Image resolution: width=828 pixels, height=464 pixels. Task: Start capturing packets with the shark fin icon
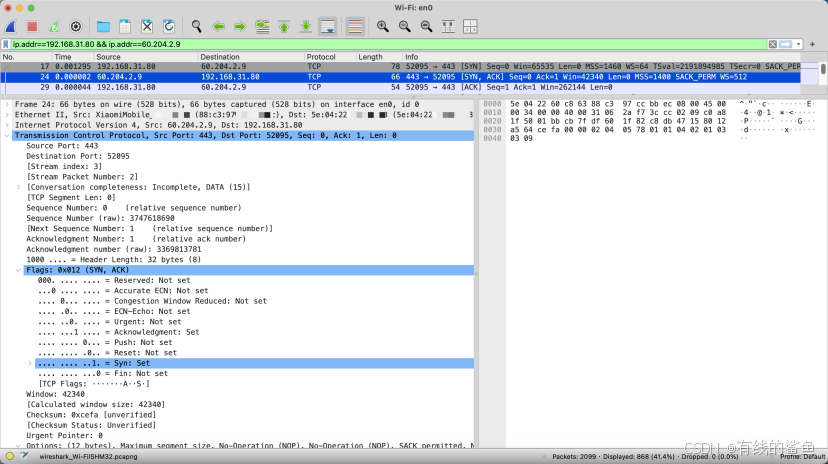(x=11, y=26)
